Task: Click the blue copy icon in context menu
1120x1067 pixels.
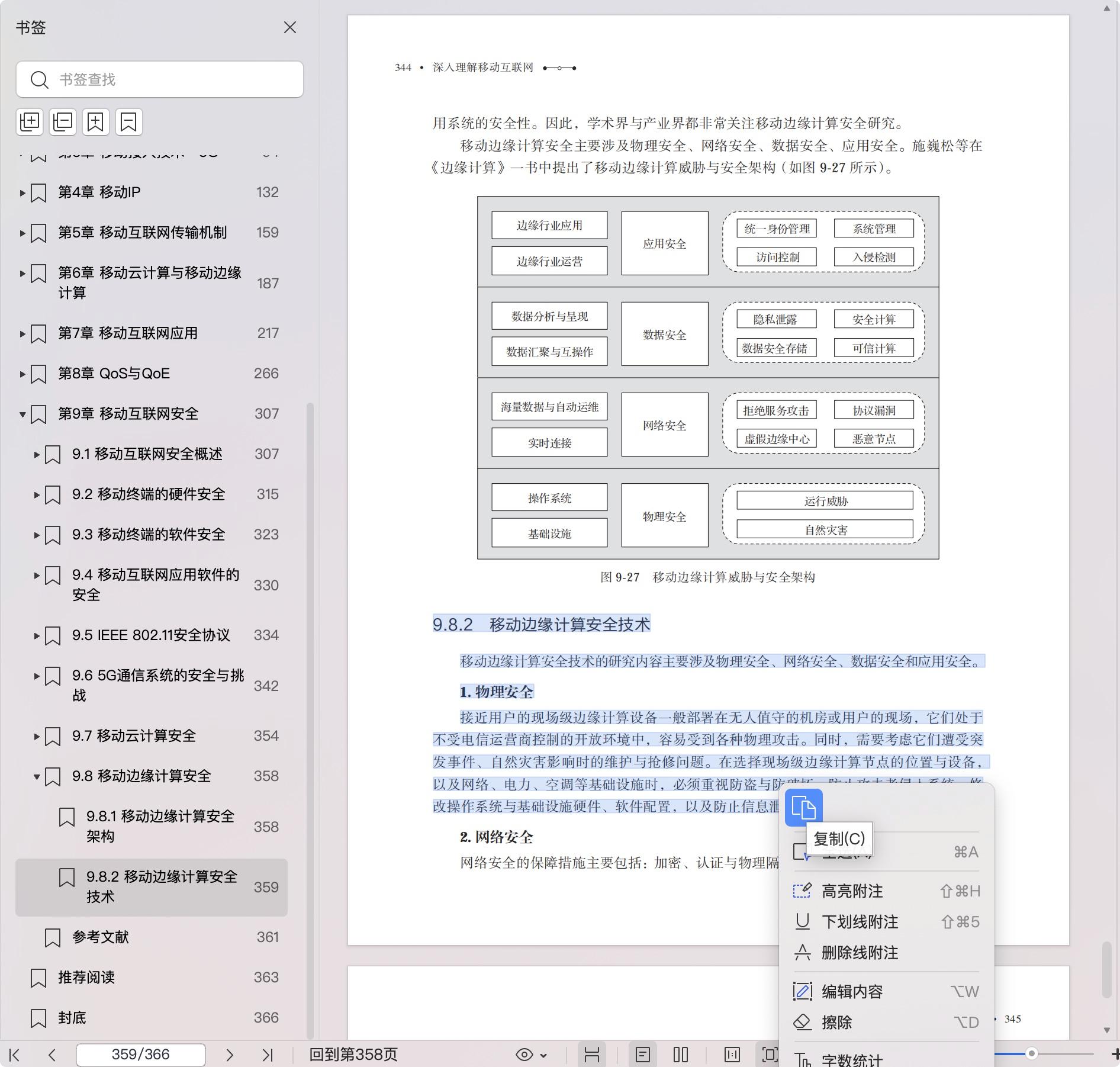Action: point(803,808)
